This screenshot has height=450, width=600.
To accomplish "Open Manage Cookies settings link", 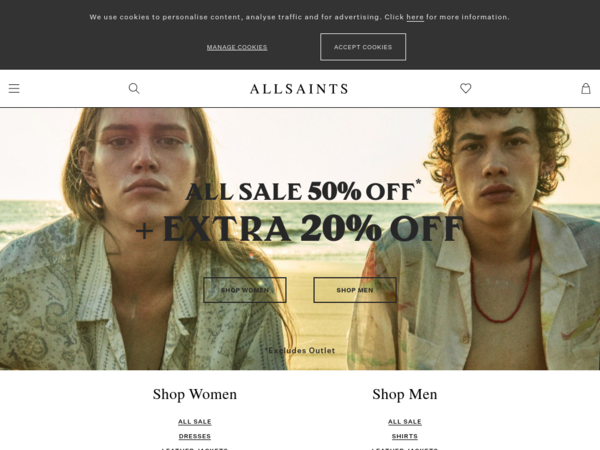I will pos(237,47).
